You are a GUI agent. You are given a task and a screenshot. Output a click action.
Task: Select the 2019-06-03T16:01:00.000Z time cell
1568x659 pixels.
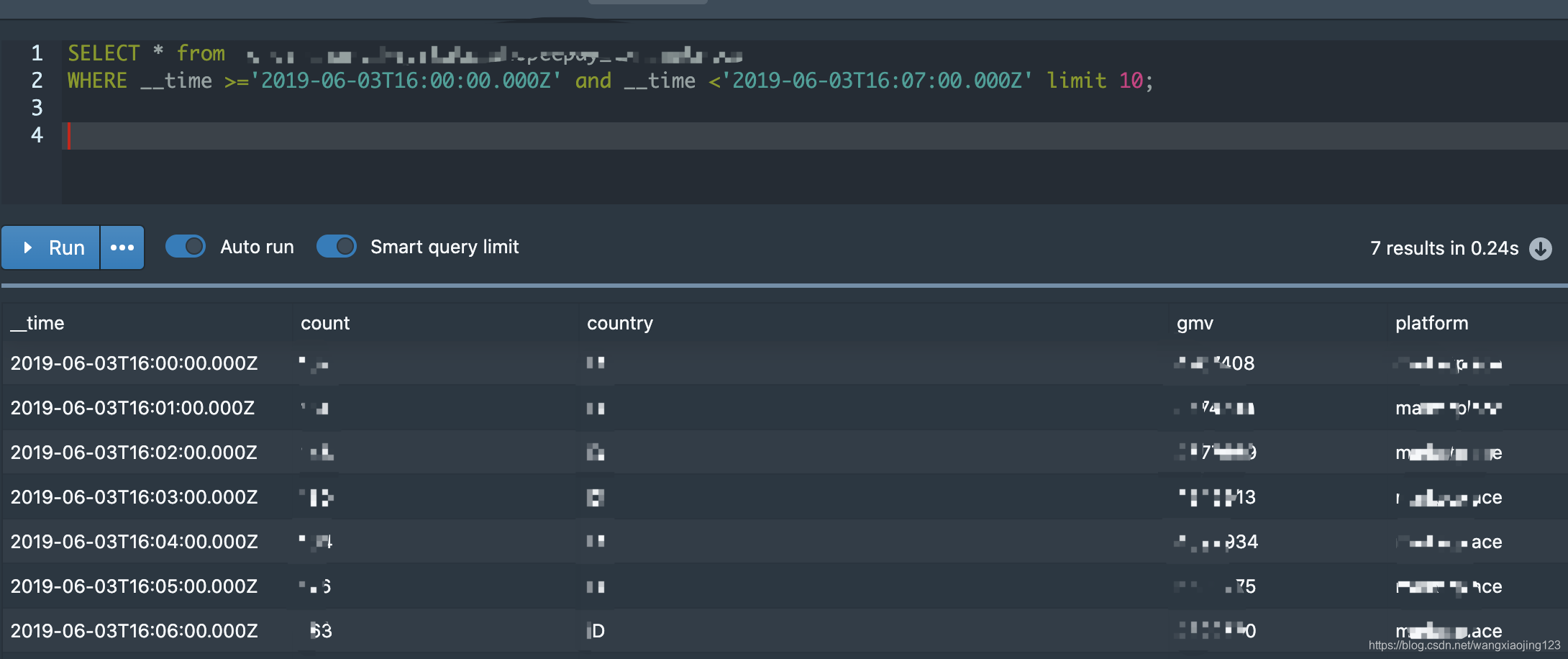(132, 408)
